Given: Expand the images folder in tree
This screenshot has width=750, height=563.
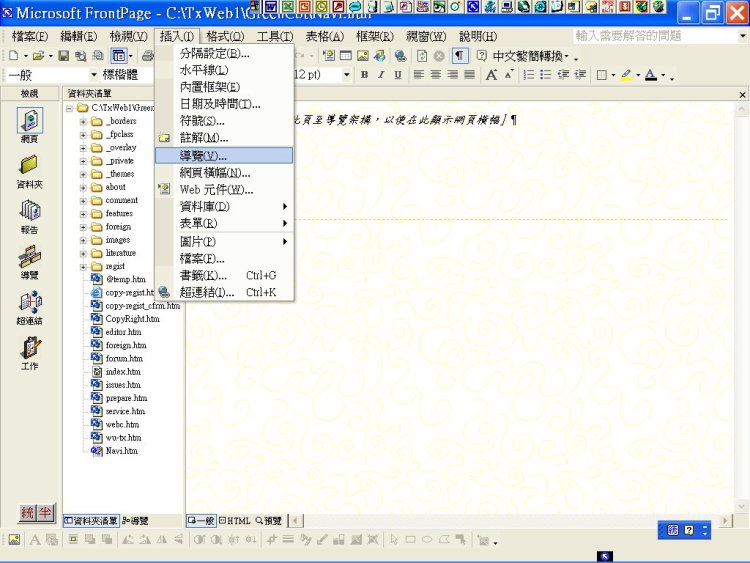Looking at the screenshot, I should pos(84,240).
